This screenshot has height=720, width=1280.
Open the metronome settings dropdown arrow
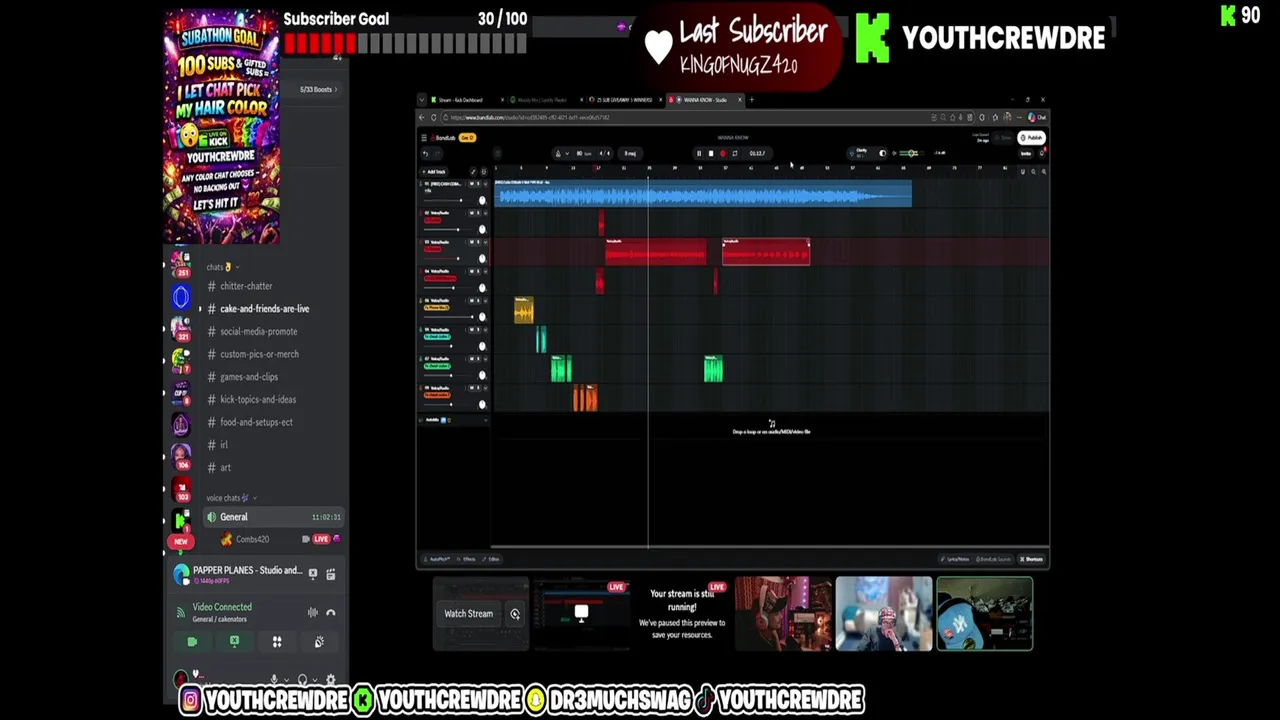point(567,153)
